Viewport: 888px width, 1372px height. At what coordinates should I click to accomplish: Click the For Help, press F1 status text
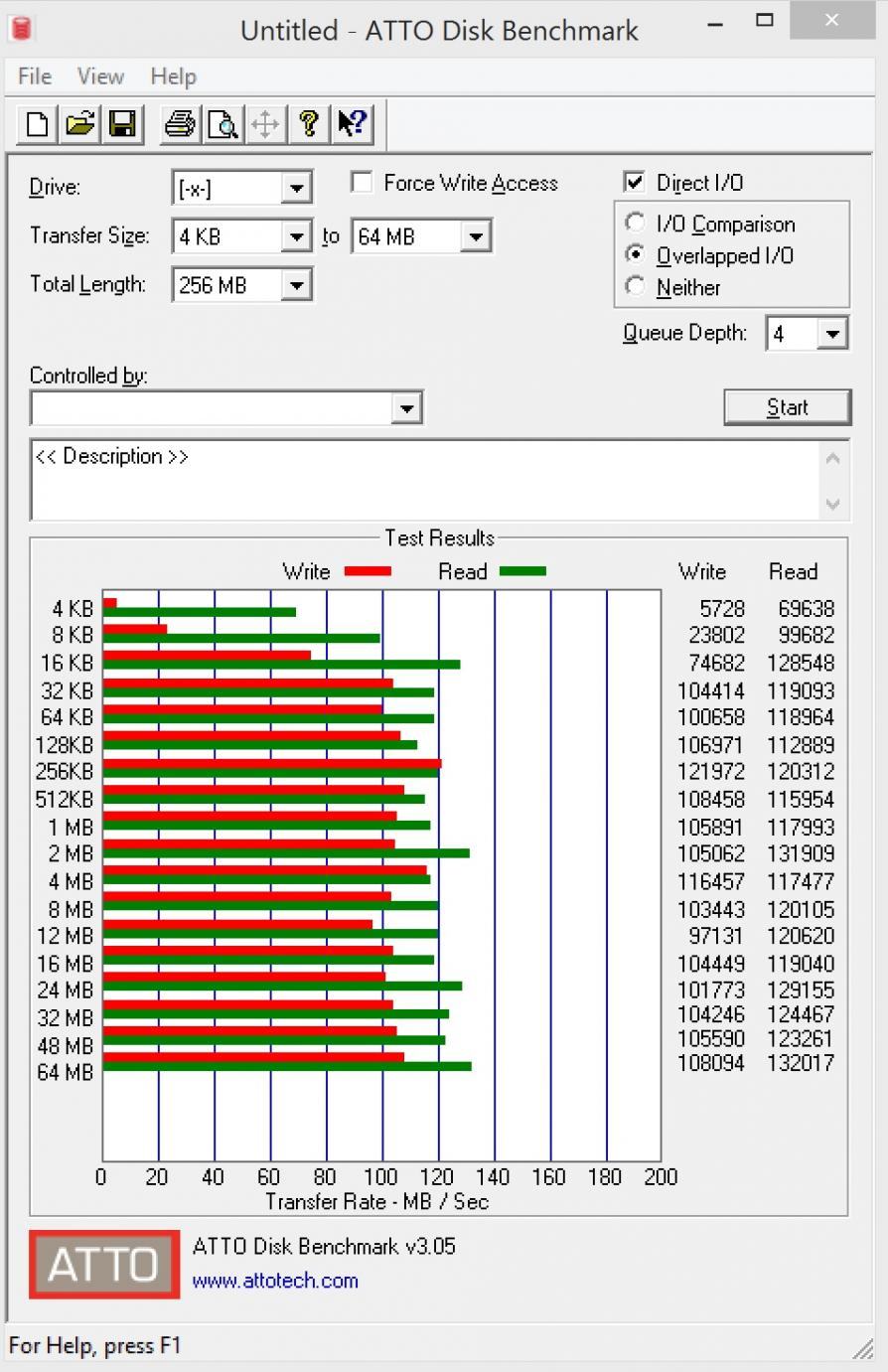point(95,1346)
